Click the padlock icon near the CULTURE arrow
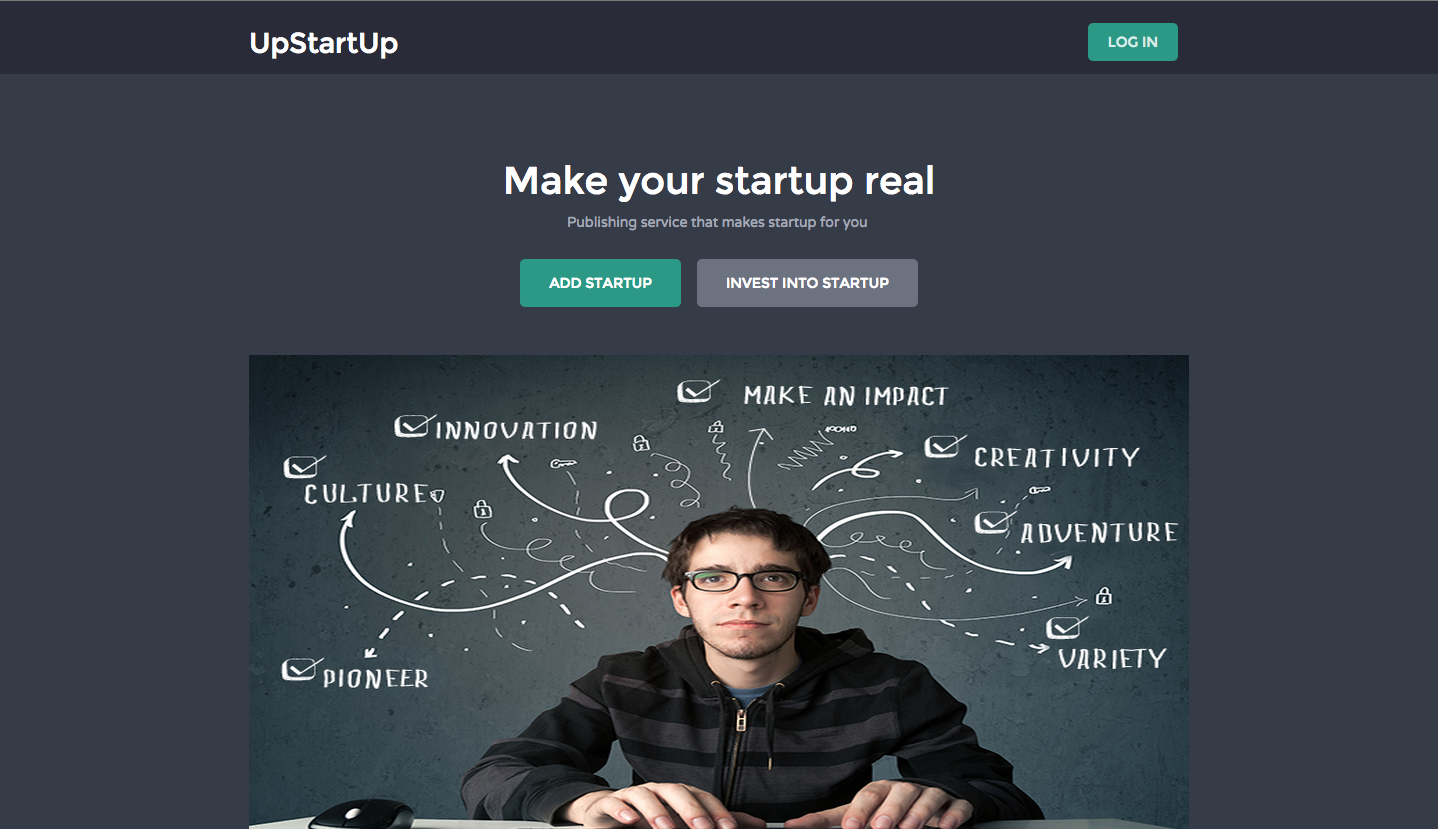The width and height of the screenshot is (1438, 829). tap(483, 509)
